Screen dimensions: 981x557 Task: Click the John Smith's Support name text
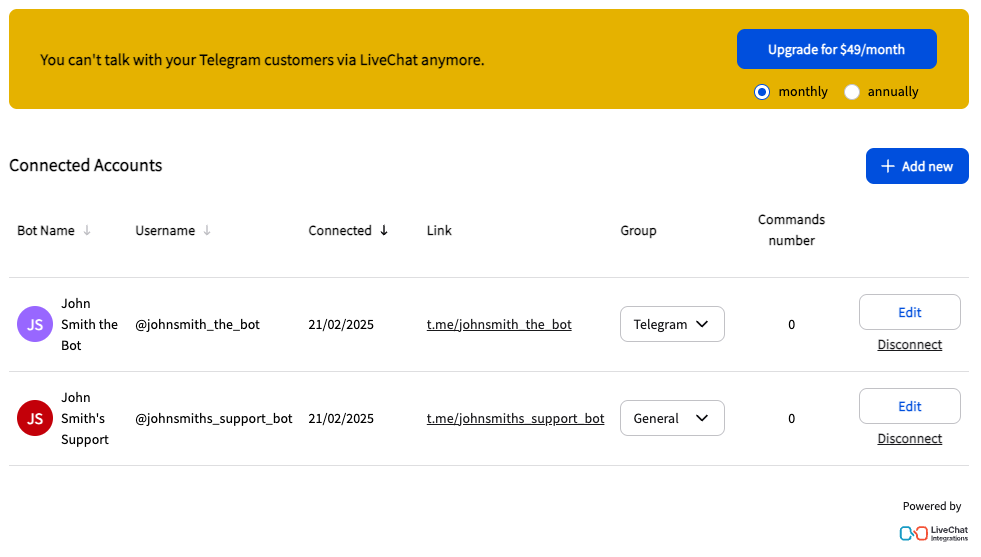84,418
